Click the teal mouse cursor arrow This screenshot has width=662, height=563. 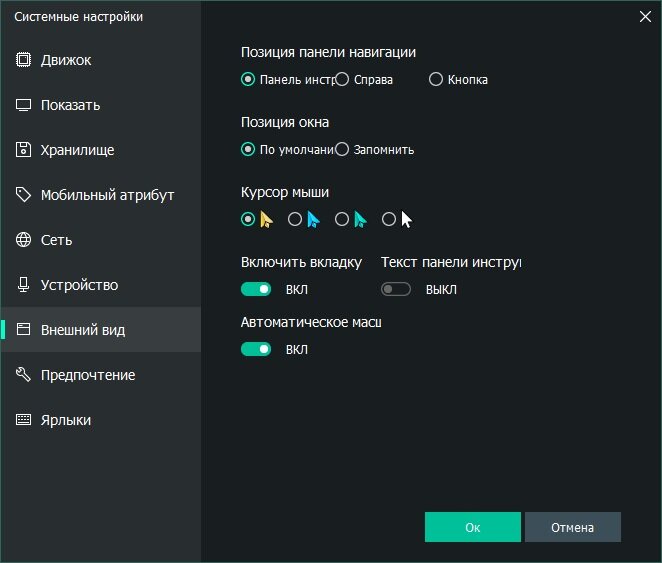(360, 219)
